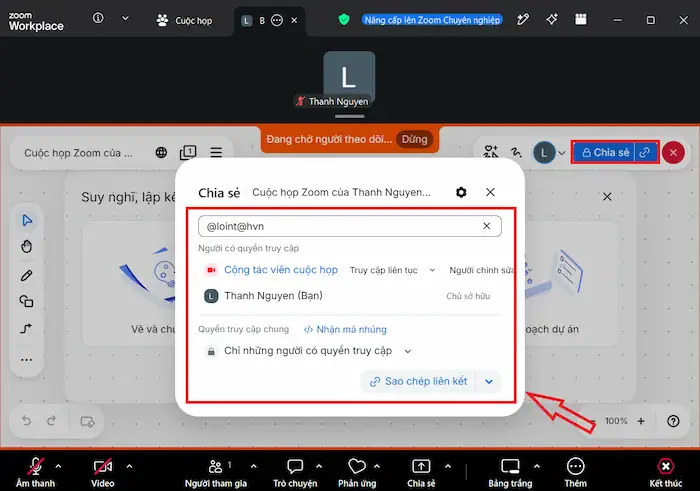Expand the chevron beside the meeting info icon
The width and height of the screenshot is (700, 491).
point(125,18)
